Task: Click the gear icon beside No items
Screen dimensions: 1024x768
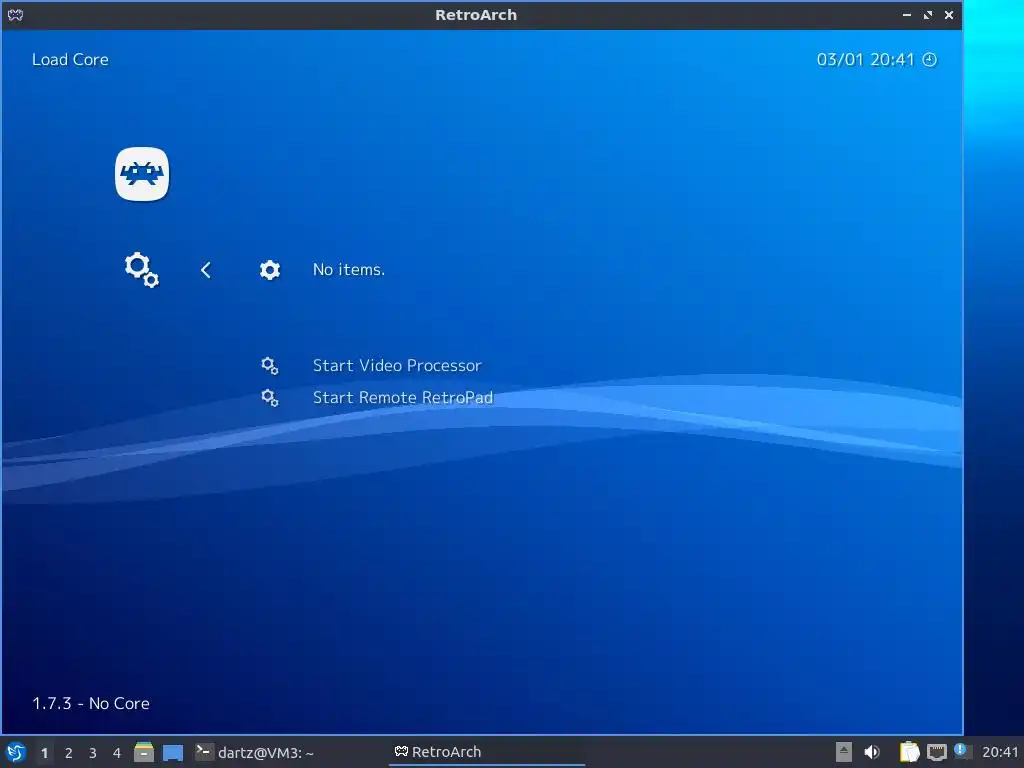Action: point(270,270)
